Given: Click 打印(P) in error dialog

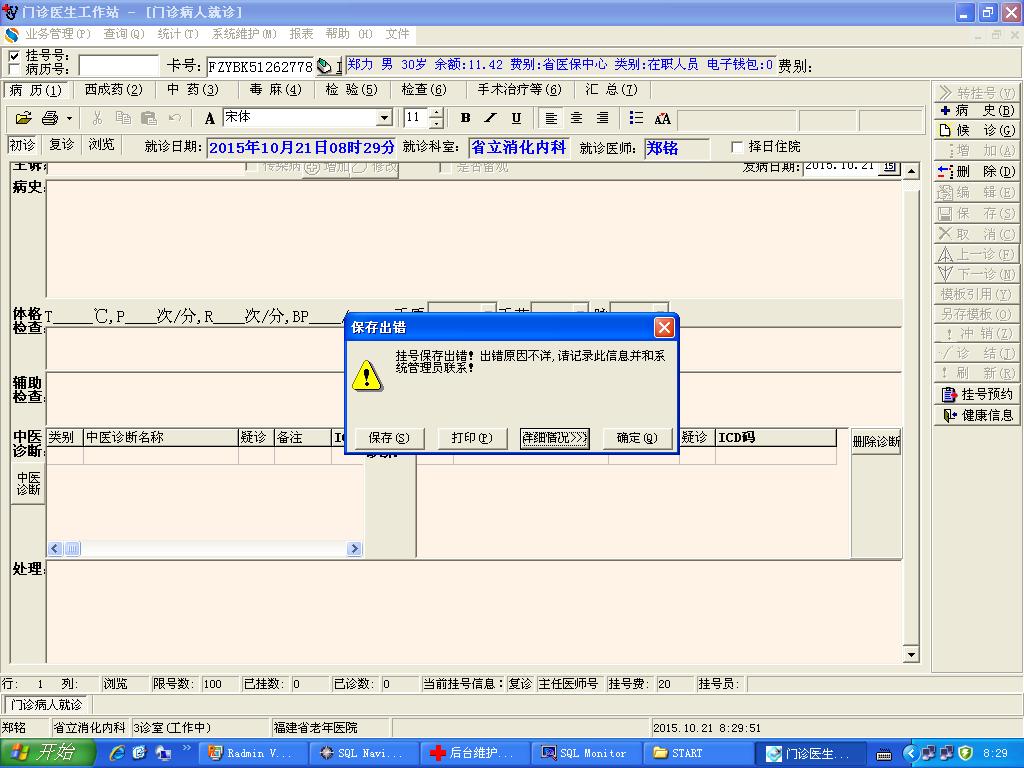Looking at the screenshot, I should (x=472, y=438).
